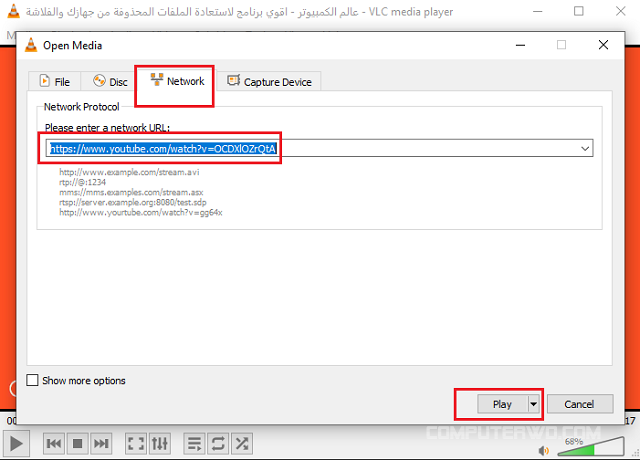
Task: Close the Open Media dialog window
Action: click(603, 45)
